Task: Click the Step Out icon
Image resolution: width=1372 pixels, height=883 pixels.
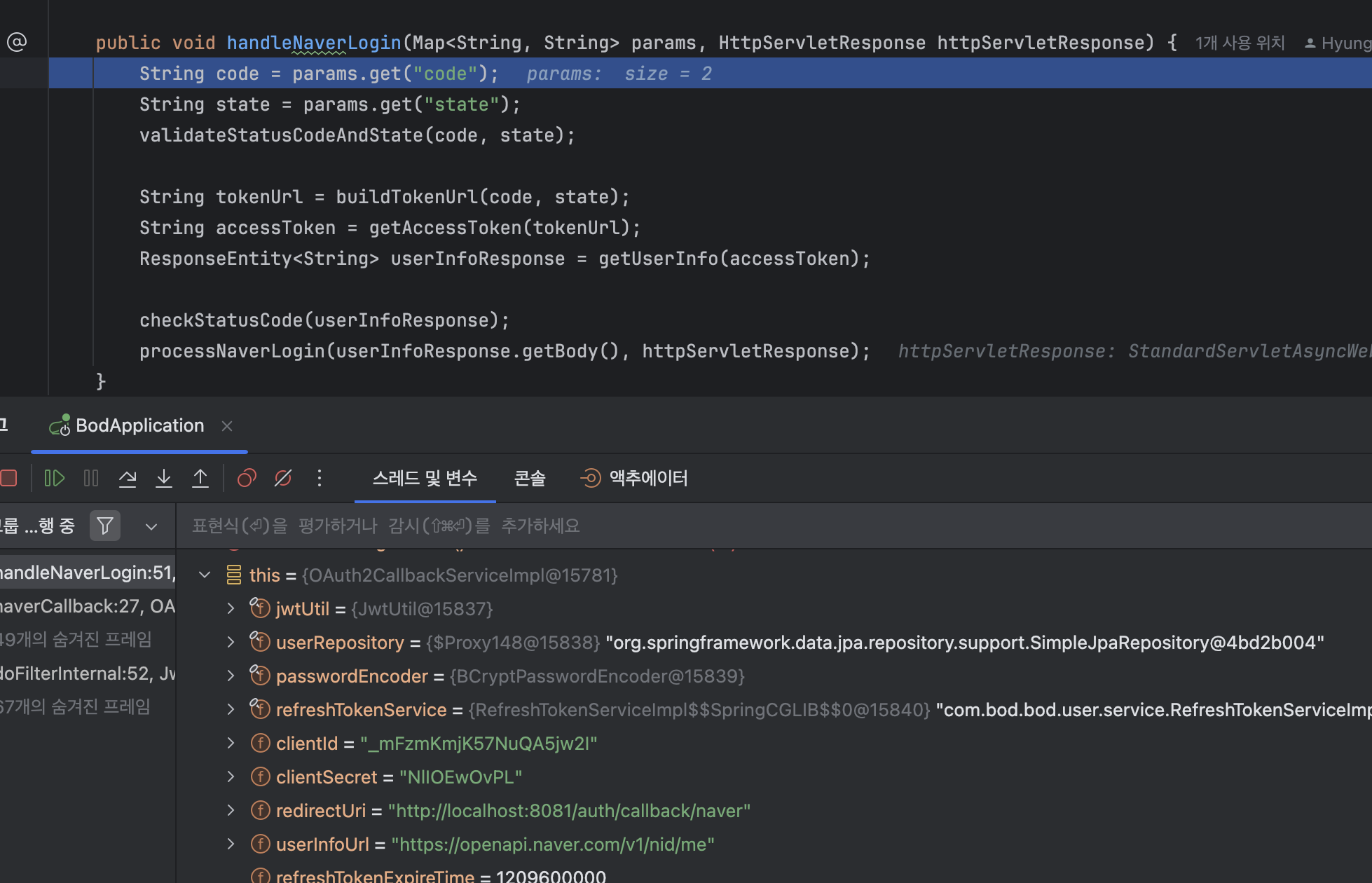Action: click(x=200, y=478)
